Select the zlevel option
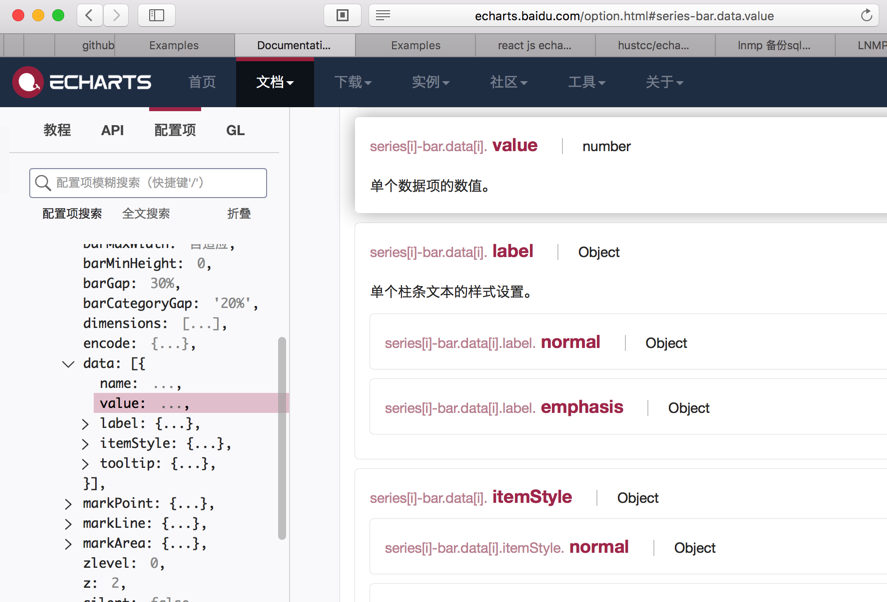Viewport: 887px width, 602px height. click(x=123, y=564)
